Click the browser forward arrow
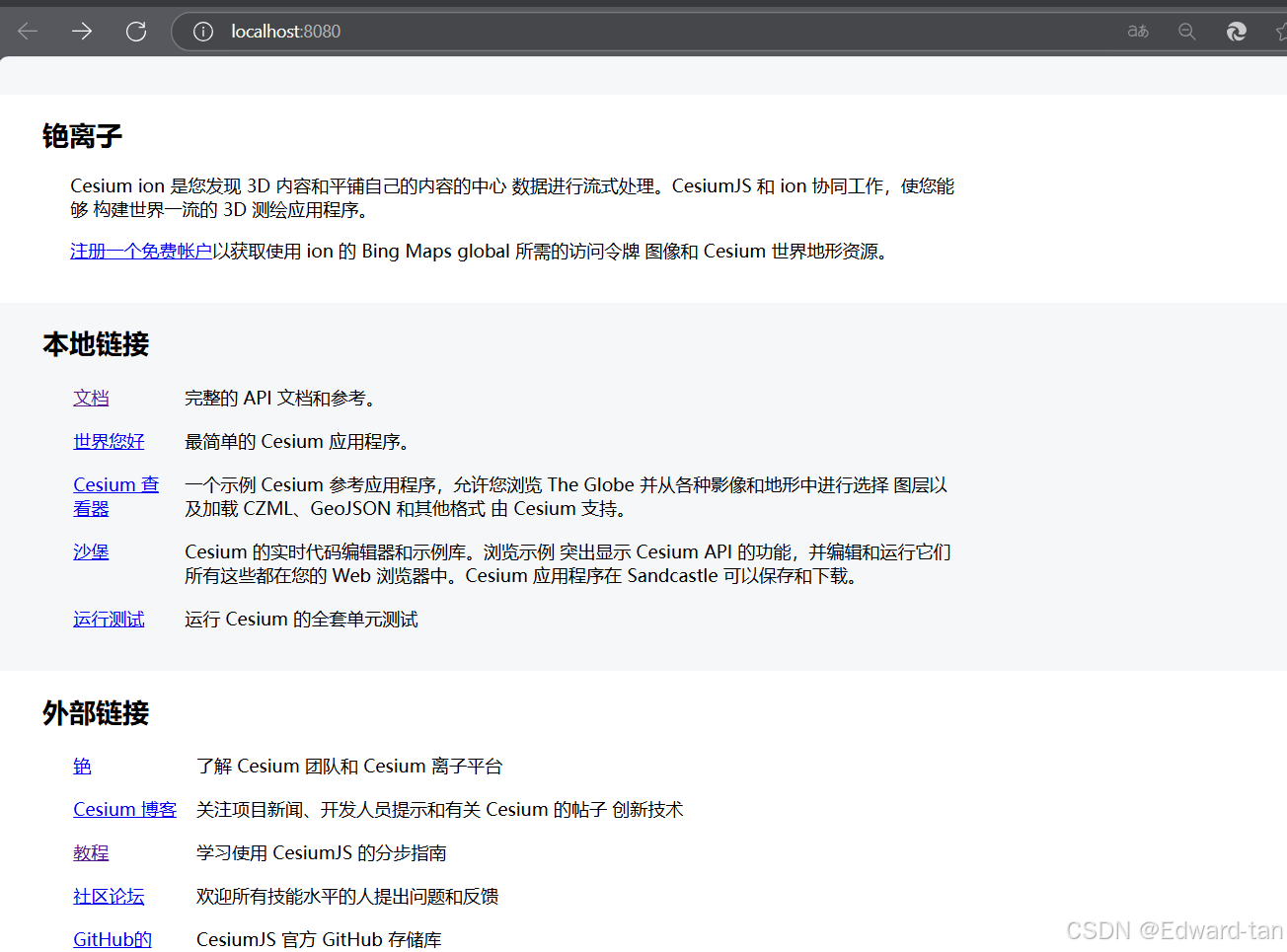Viewport: 1287px width, 952px height. [x=82, y=32]
